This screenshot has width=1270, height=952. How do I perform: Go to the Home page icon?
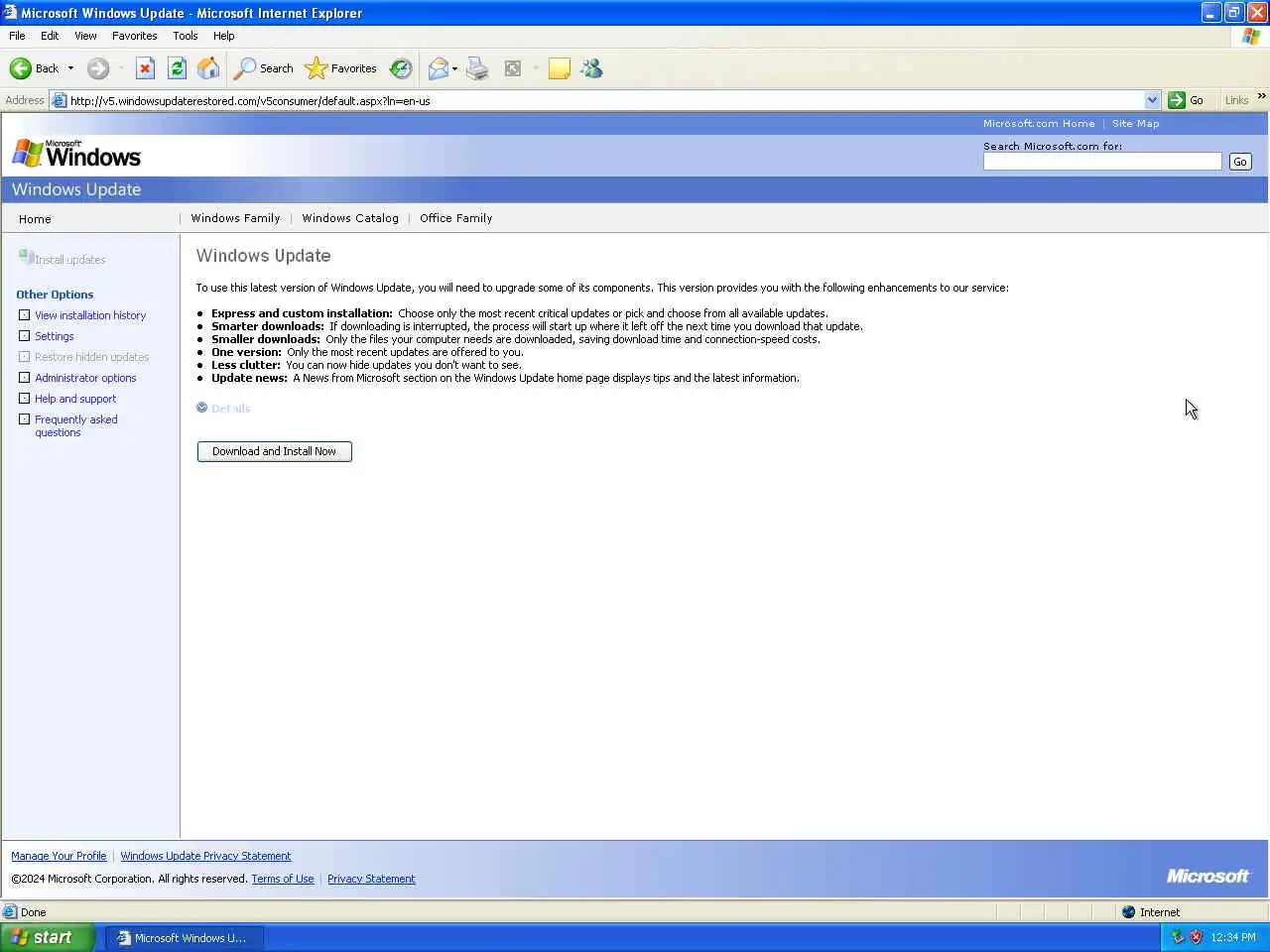click(208, 68)
